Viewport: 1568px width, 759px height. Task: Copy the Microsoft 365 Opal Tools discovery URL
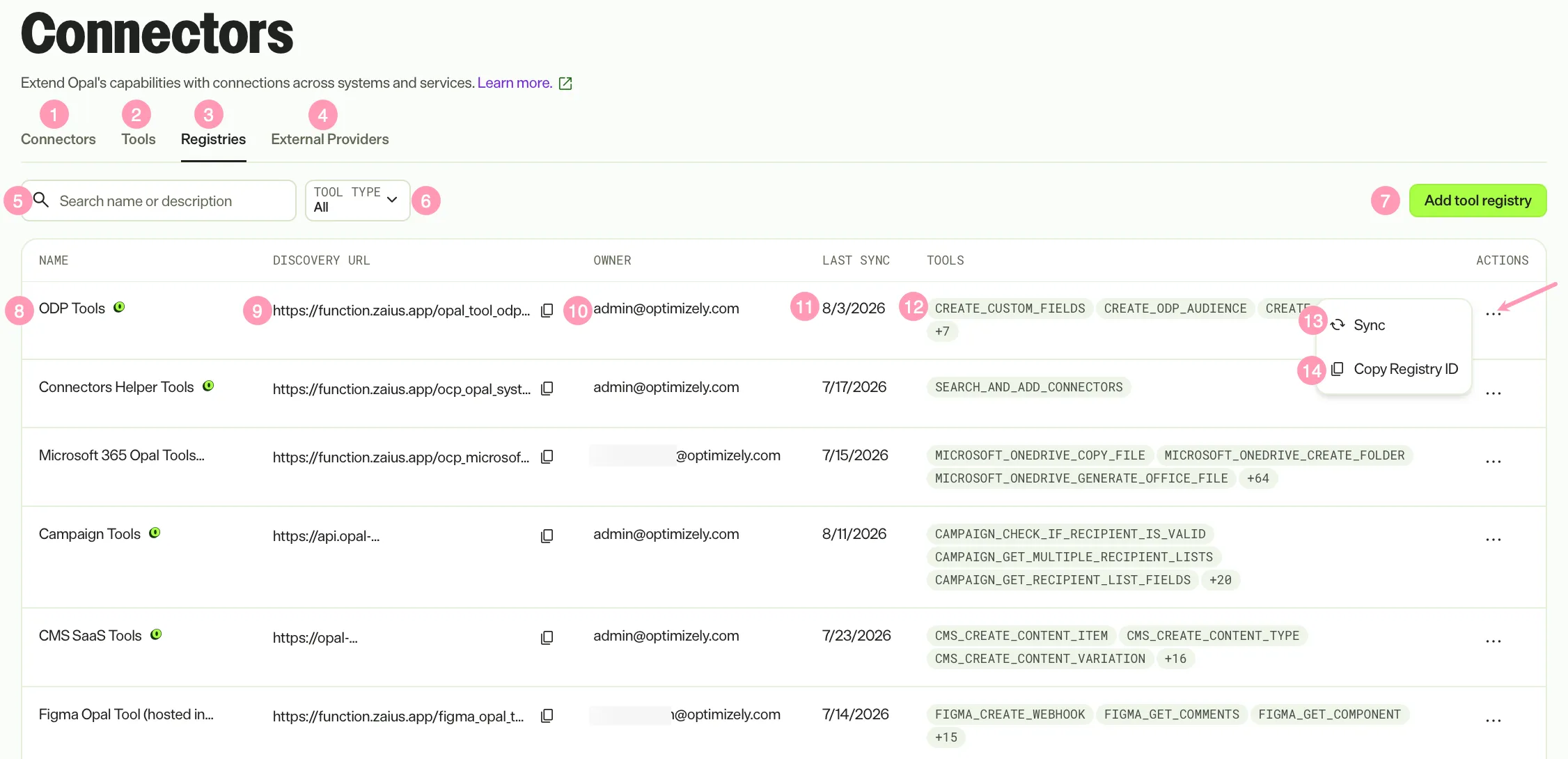(x=547, y=456)
